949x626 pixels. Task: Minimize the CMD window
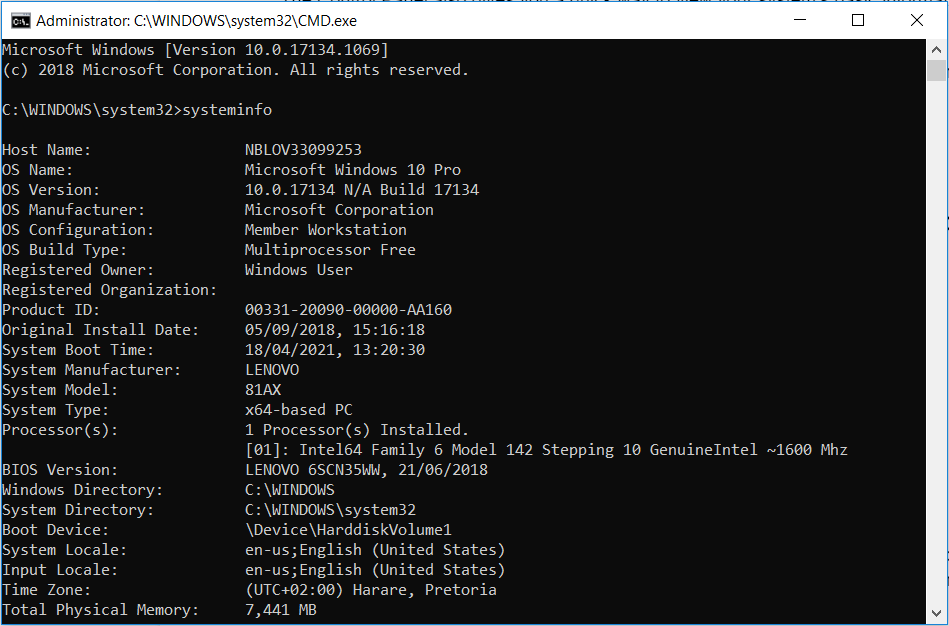coord(798,20)
